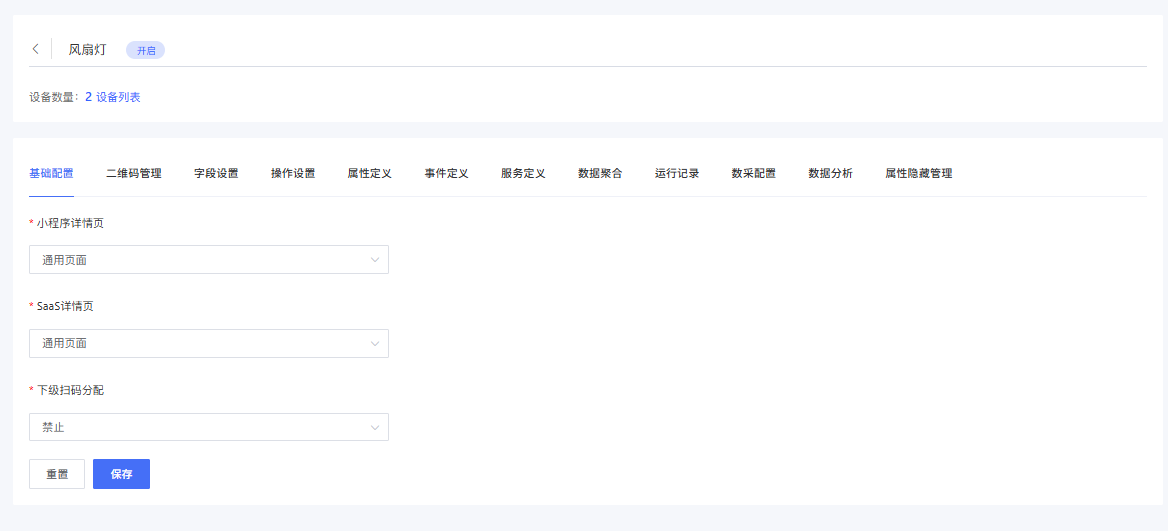Go to the 操作设置 tab
The image size is (1168, 531).
pyautogui.click(x=293, y=173)
